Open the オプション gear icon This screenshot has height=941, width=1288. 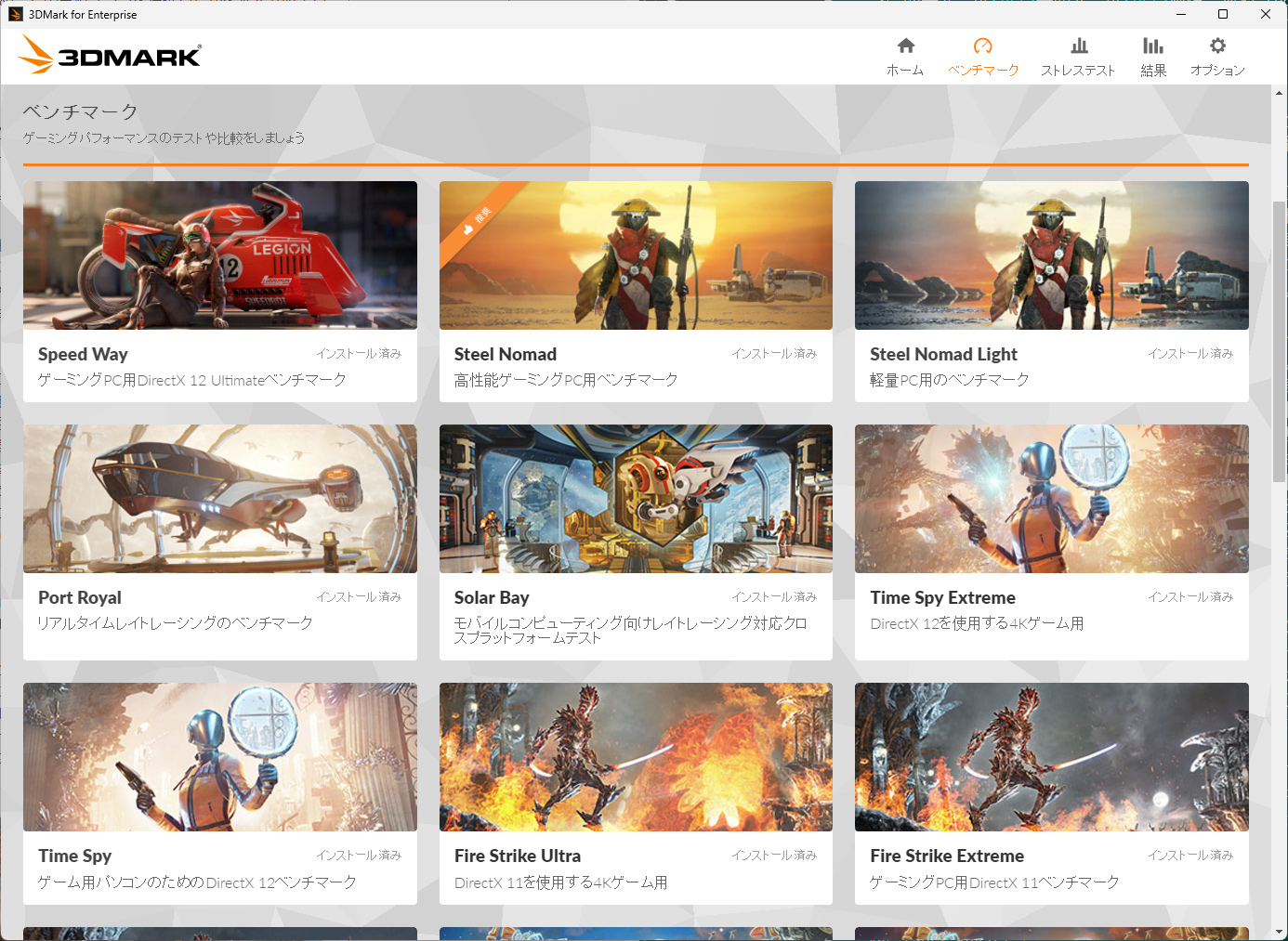coord(1217,46)
